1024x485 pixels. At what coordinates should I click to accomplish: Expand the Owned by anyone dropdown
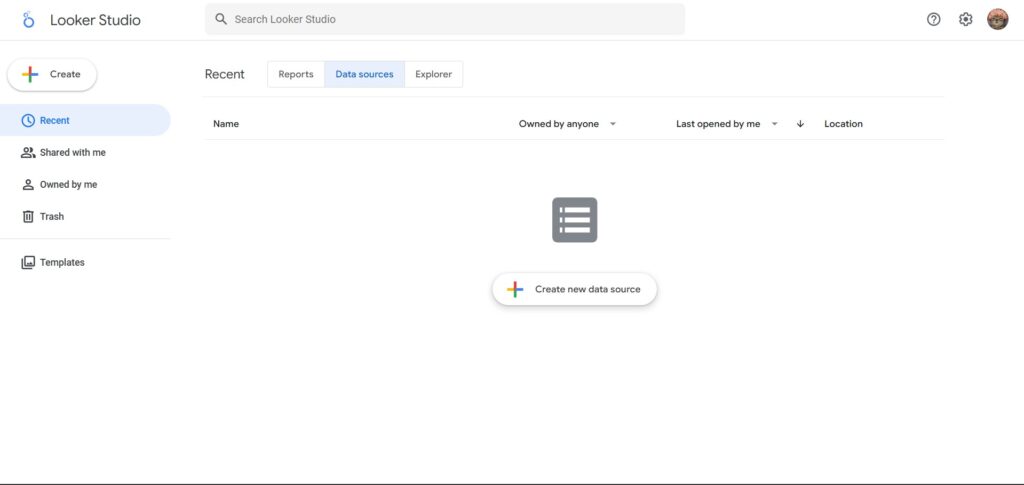pyautogui.click(x=568, y=124)
